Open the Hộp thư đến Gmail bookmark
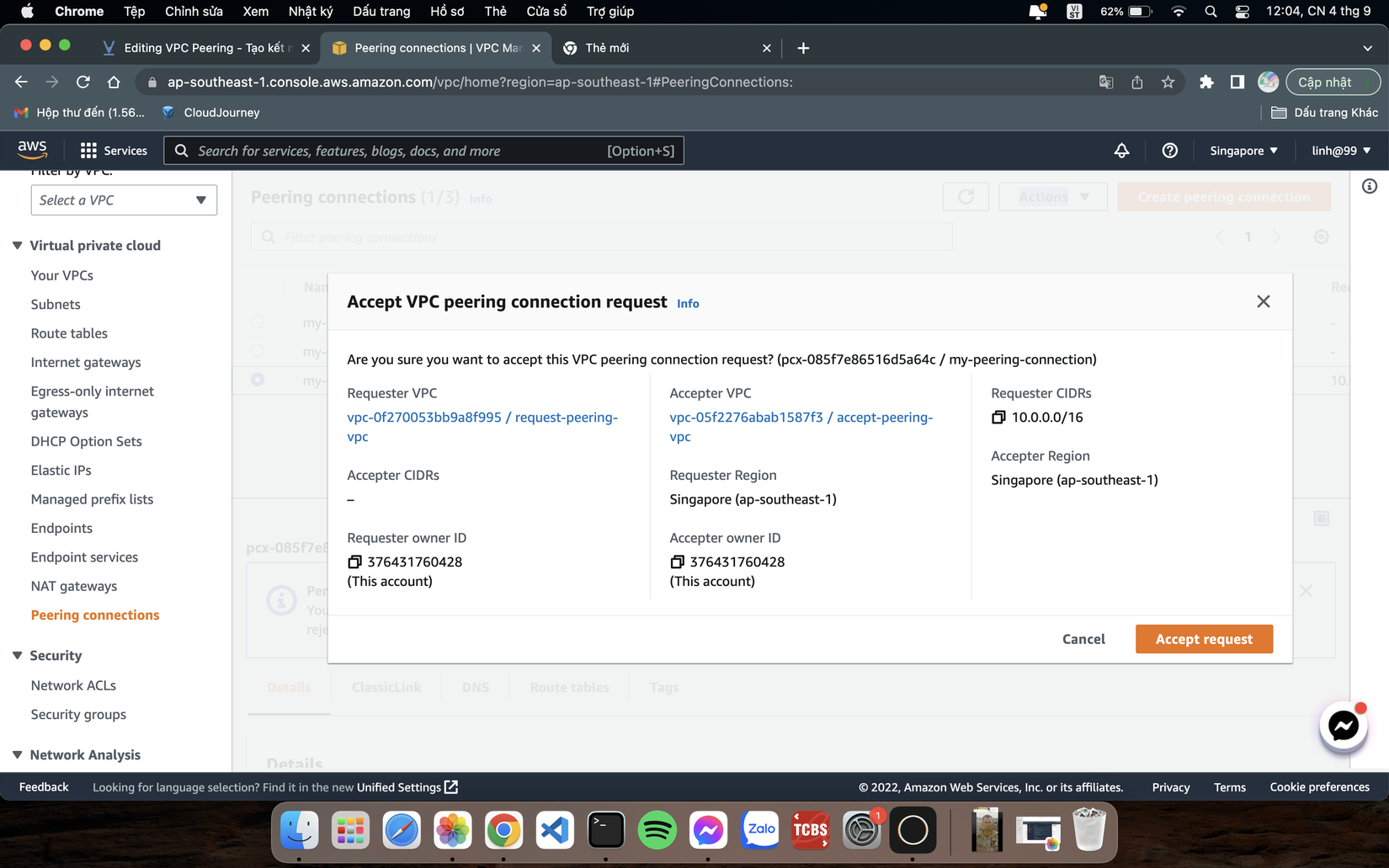The image size is (1389, 868). coord(81,112)
